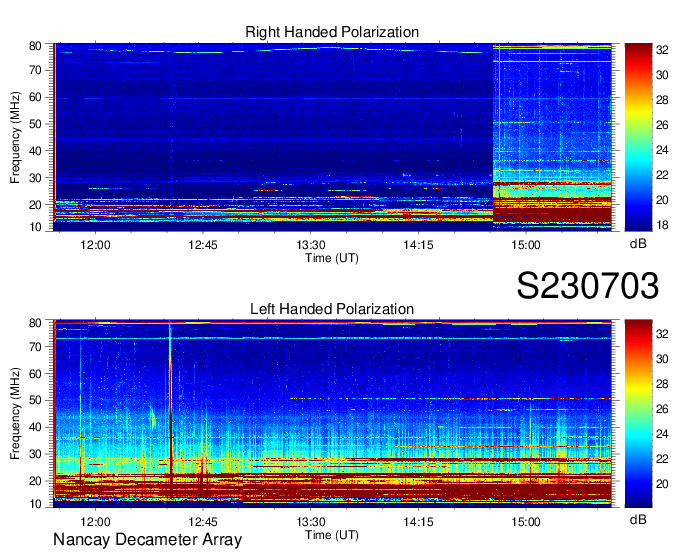The image size is (680, 552).
Task: Click the 30 dB label on Left Handed color bar
Action: [x=662, y=359]
